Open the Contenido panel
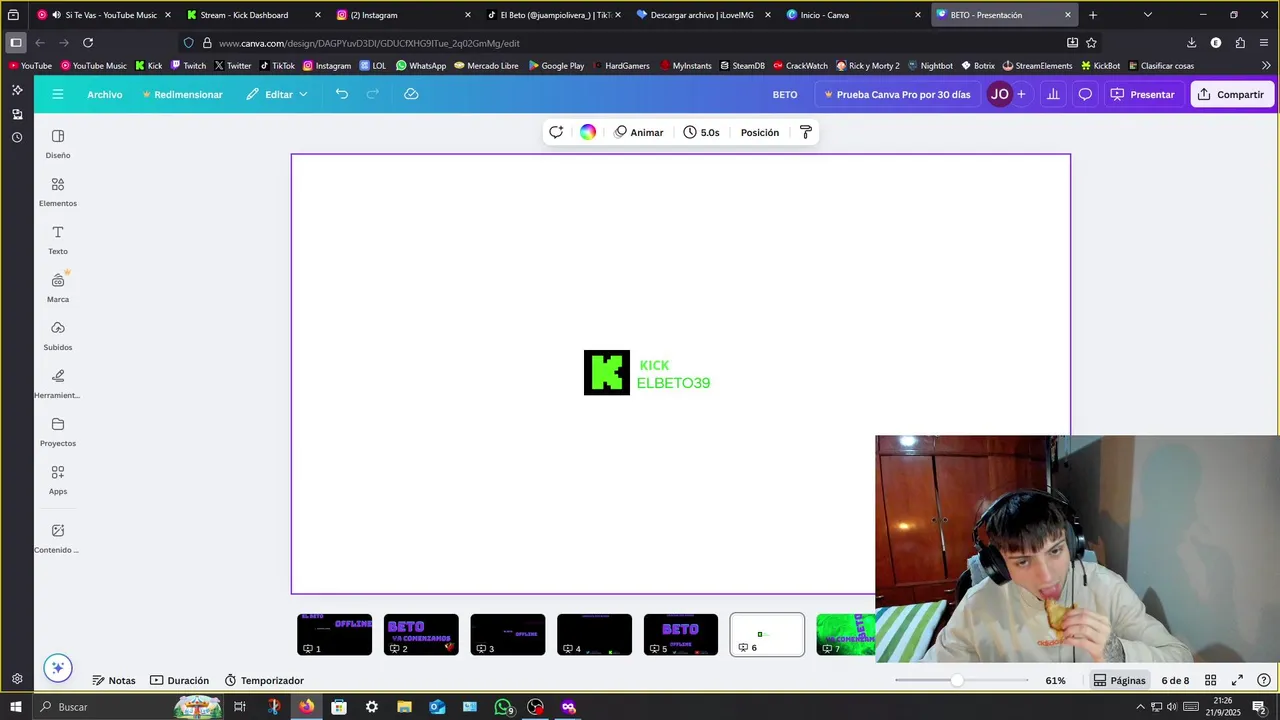The width and height of the screenshot is (1280, 720). pos(58,538)
